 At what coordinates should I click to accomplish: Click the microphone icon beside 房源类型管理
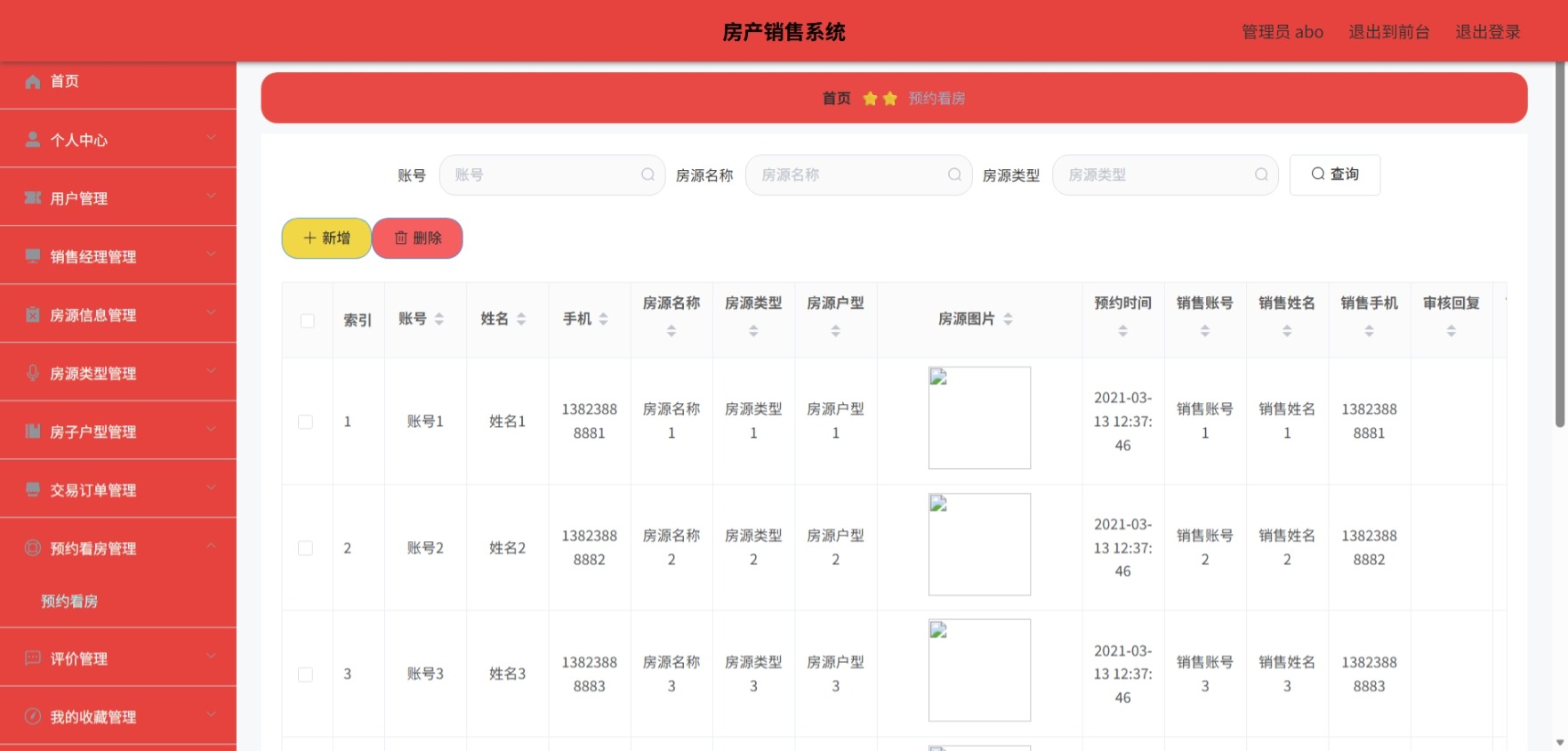pos(33,373)
